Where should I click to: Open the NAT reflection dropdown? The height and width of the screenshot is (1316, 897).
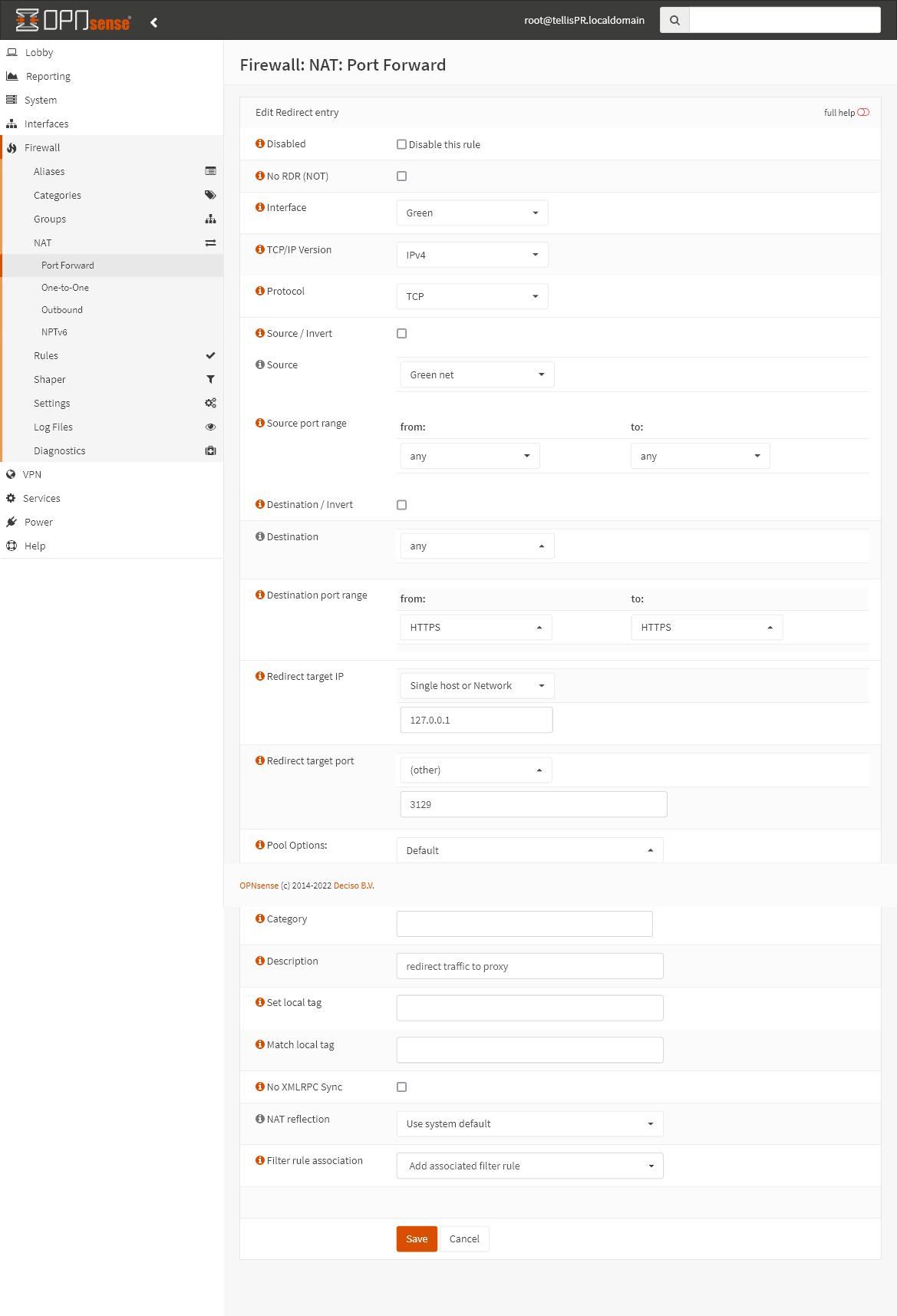(x=529, y=1123)
